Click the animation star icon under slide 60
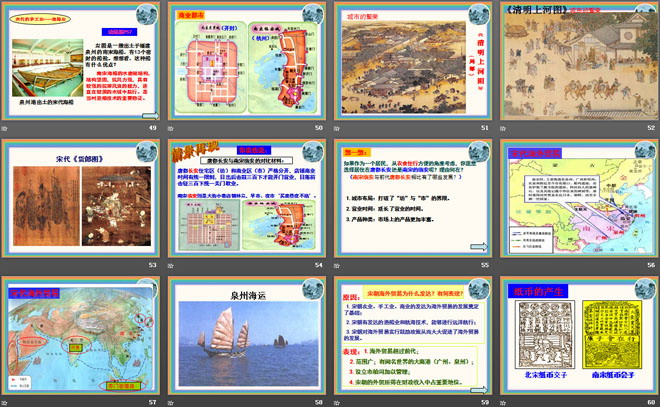This screenshot has width=660, height=407. point(503,403)
